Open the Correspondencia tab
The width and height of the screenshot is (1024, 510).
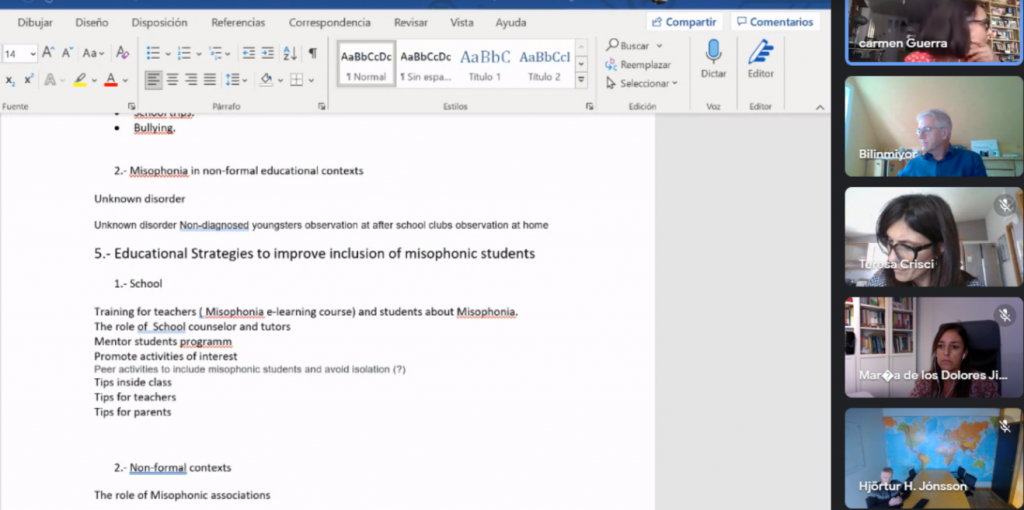330,23
